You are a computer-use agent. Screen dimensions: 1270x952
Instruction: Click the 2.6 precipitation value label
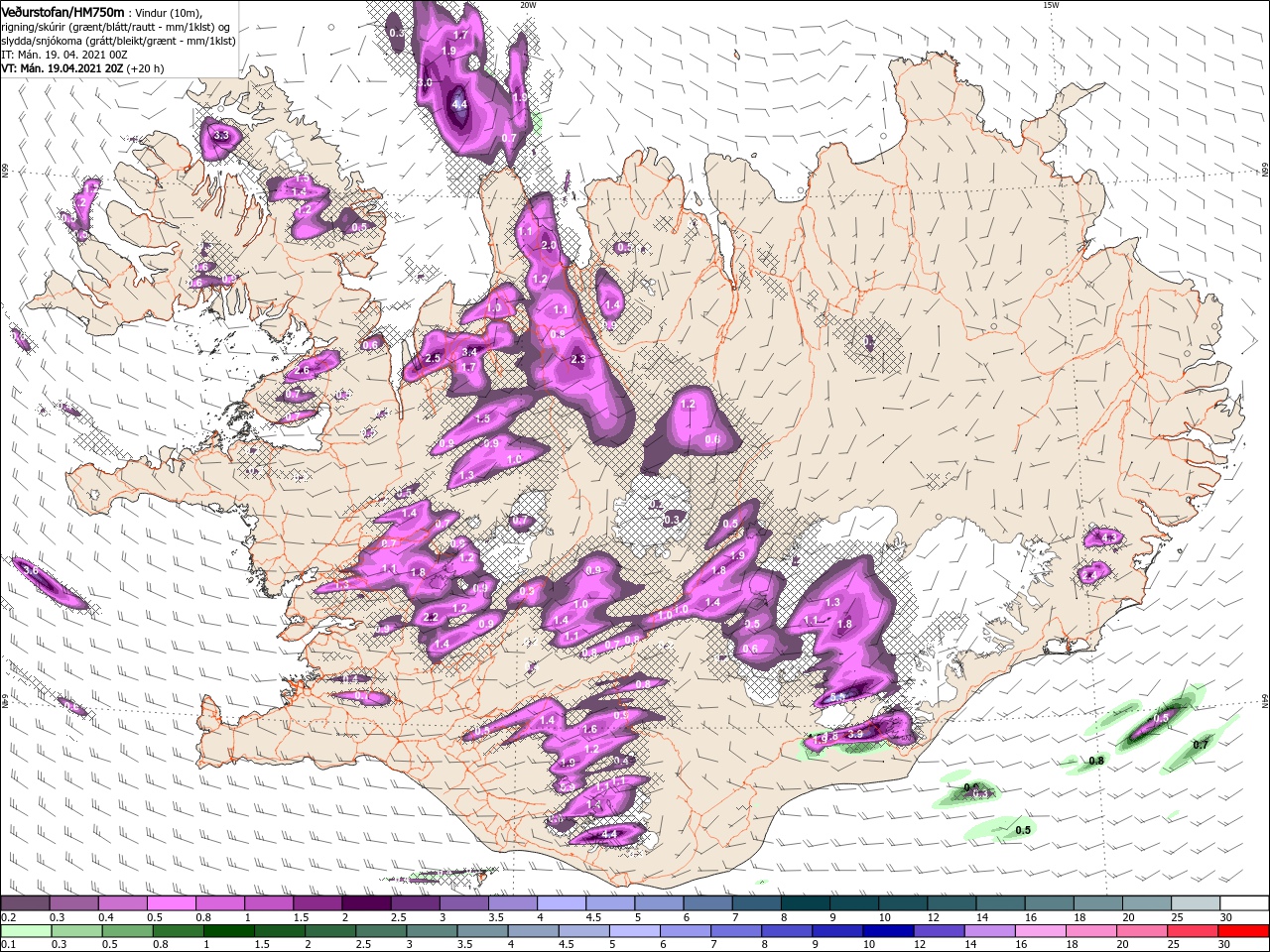(304, 370)
